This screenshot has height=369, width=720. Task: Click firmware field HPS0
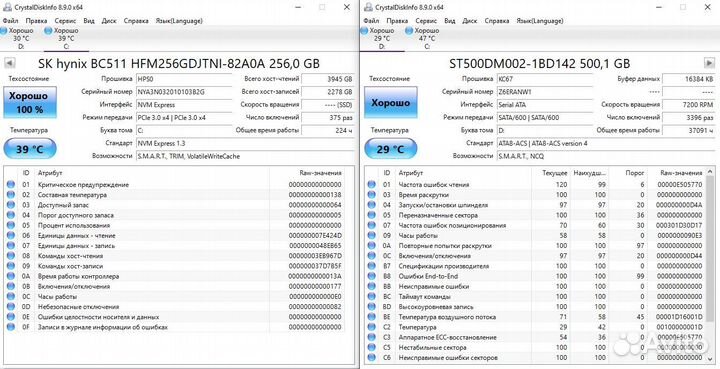[184, 78]
